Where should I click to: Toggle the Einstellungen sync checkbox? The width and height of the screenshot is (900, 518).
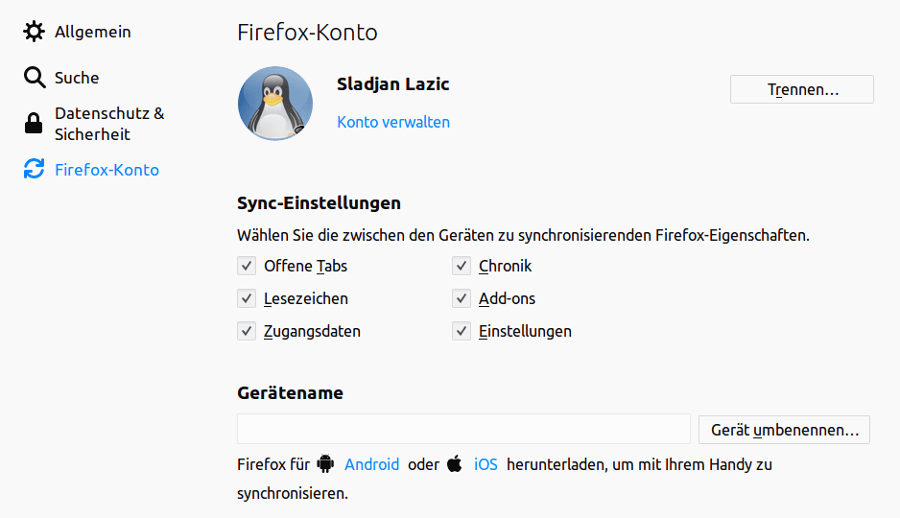coord(461,331)
